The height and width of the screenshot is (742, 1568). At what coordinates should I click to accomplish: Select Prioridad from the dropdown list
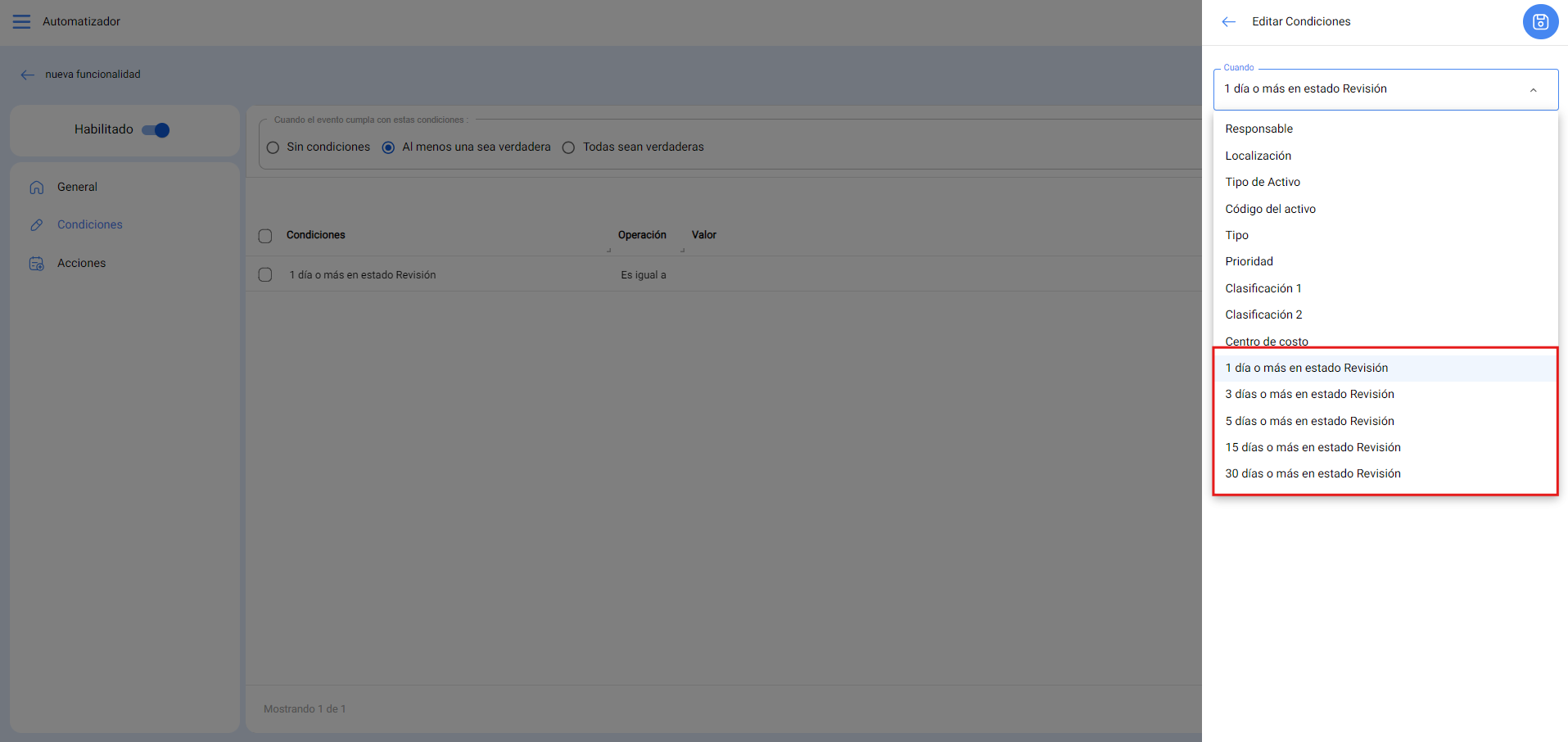tap(1249, 262)
